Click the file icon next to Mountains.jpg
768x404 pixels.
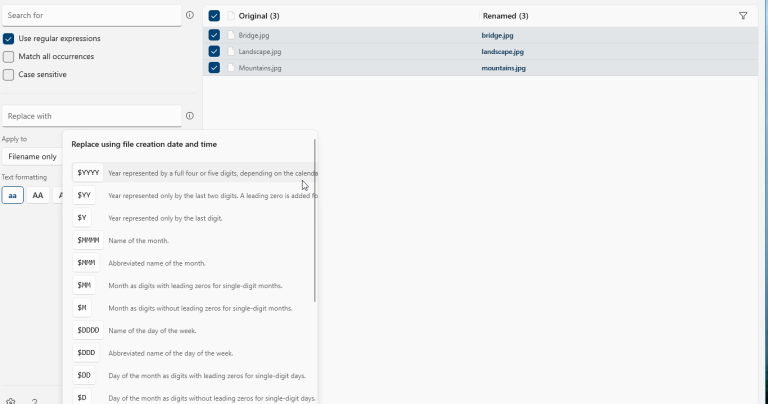click(231, 68)
